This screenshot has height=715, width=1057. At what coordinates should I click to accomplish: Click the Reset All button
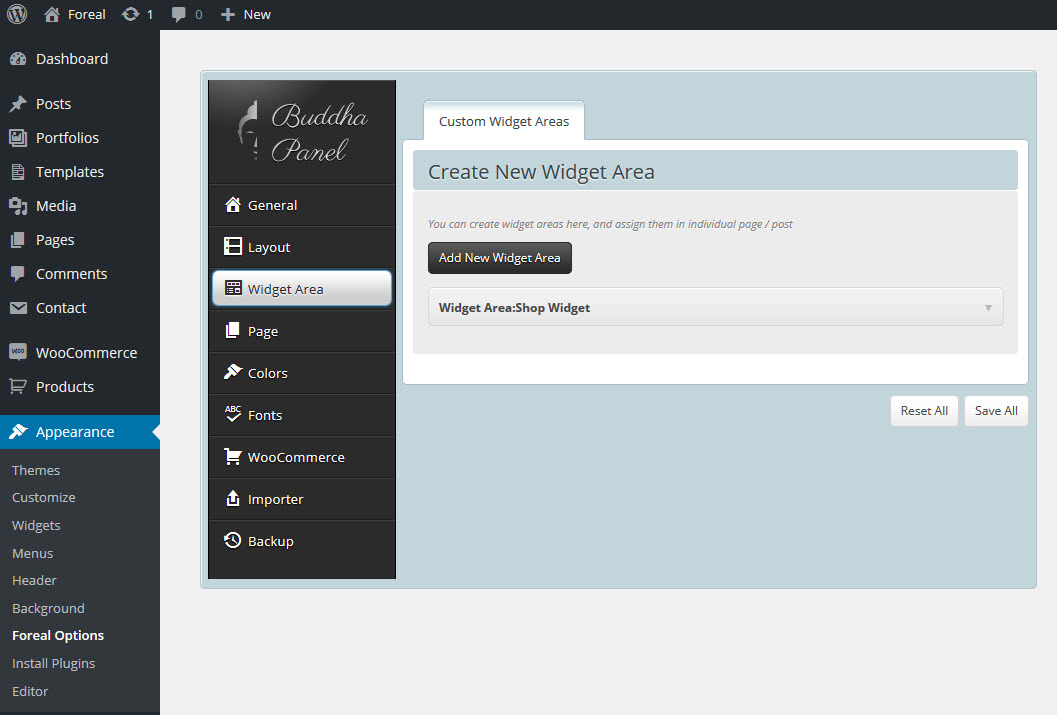(x=924, y=410)
